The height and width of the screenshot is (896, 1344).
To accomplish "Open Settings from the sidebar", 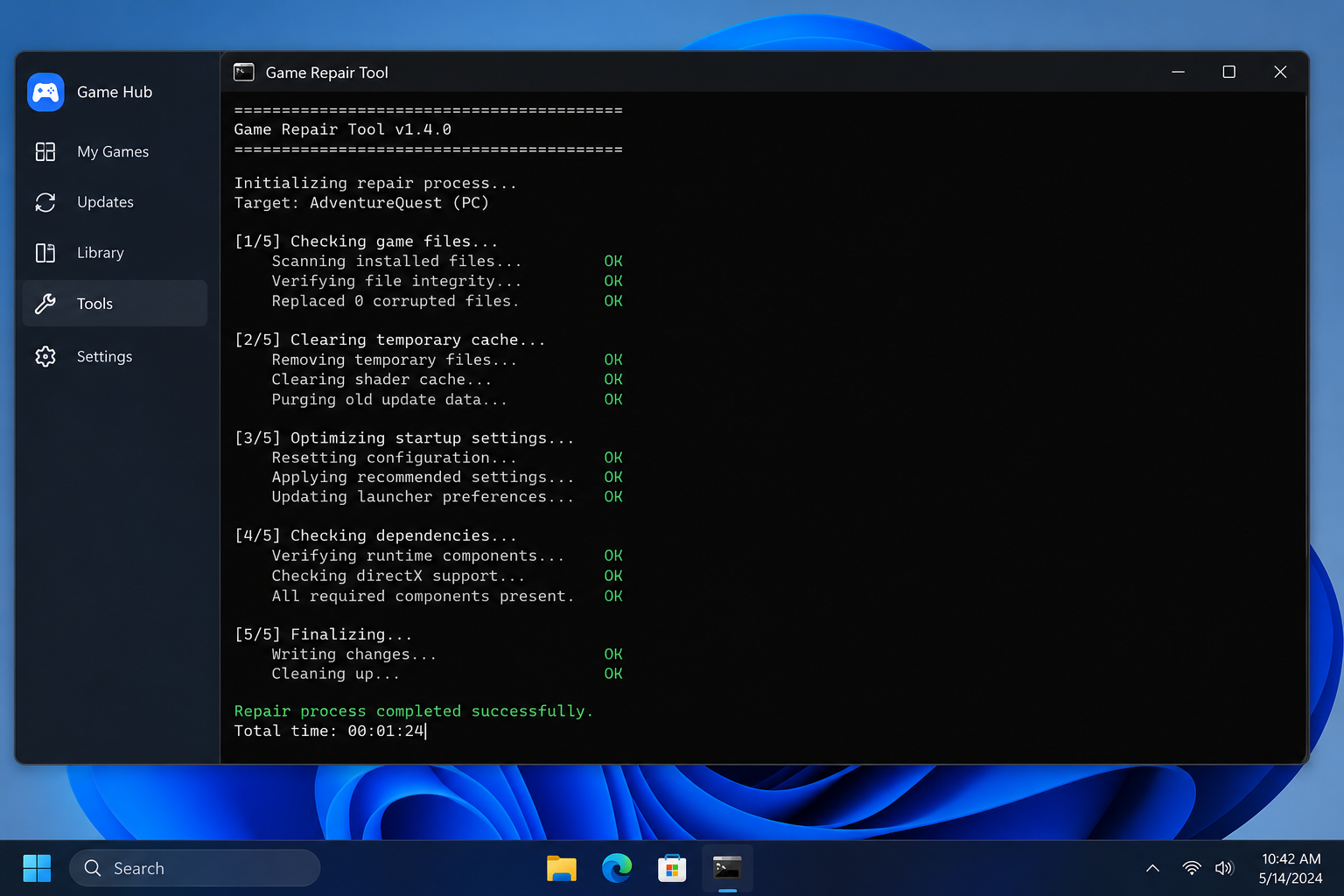I will pyautogui.click(x=115, y=356).
